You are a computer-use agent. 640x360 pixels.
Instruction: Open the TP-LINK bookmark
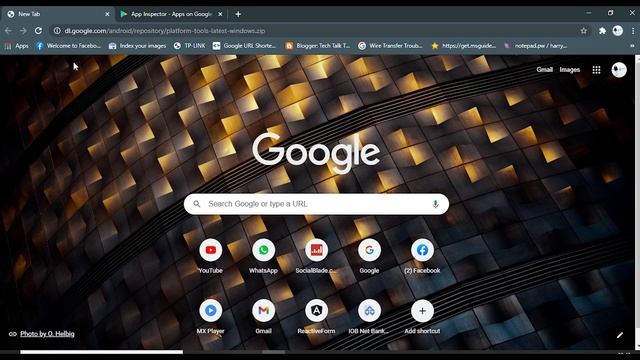point(189,46)
